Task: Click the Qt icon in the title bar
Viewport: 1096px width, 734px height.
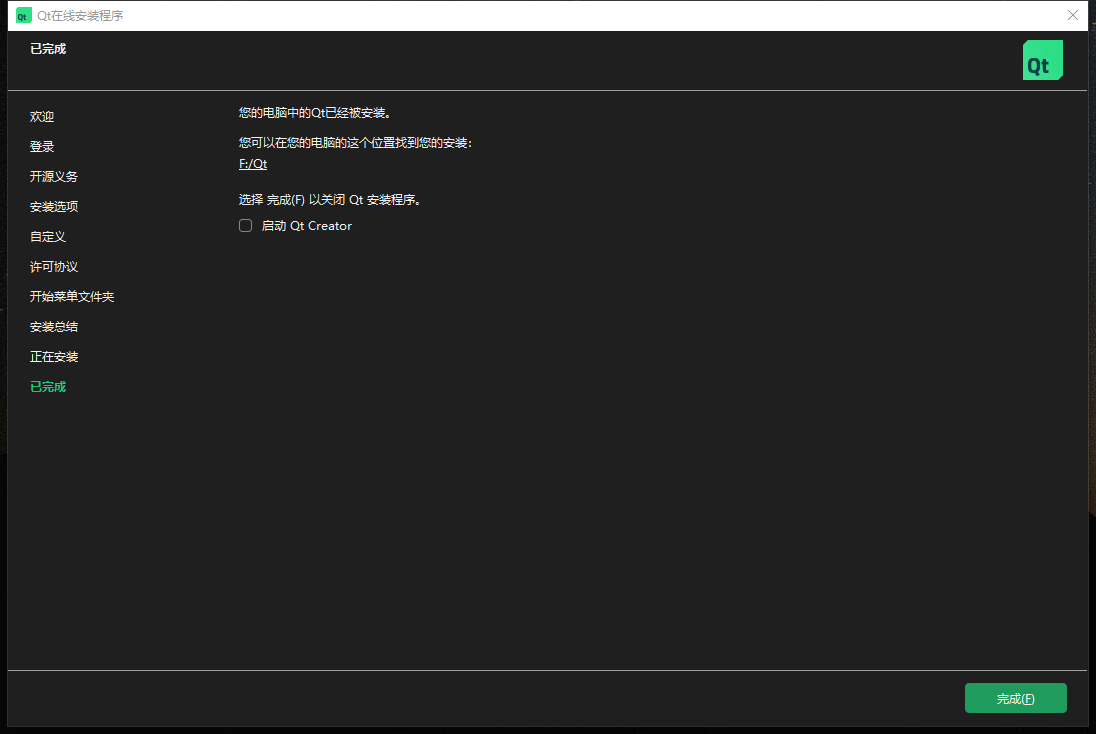Action: (x=23, y=15)
